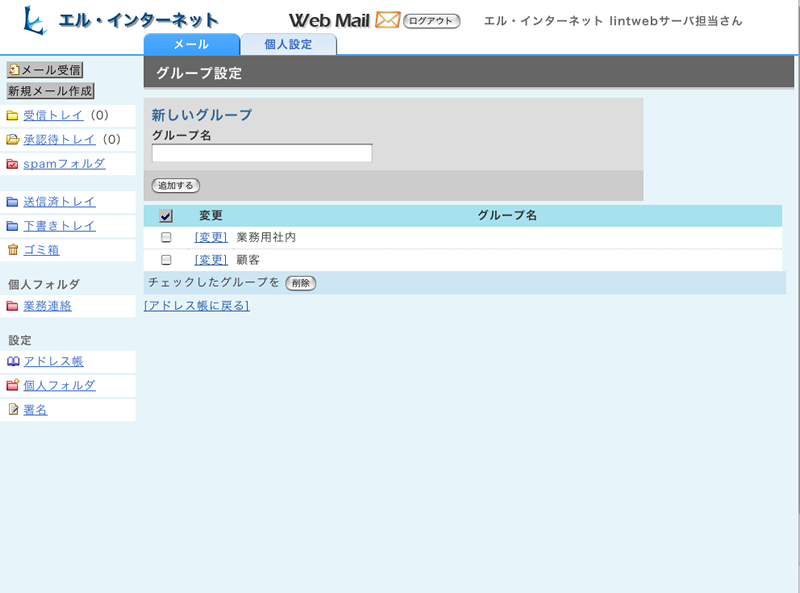
Task: Click the folder icon beside 下書きトレイ
Action: pos(12,226)
